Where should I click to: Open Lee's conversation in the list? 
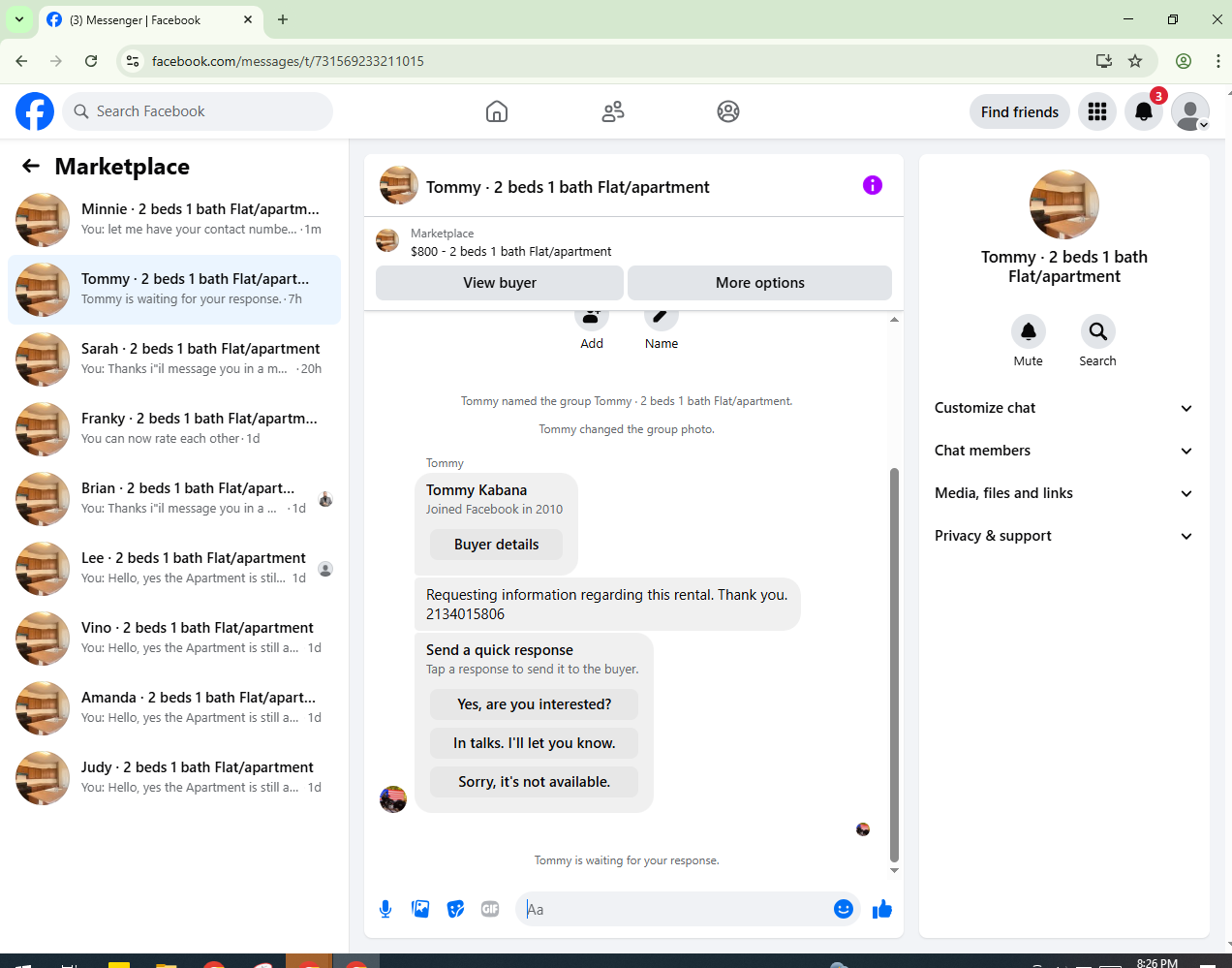[x=174, y=569]
